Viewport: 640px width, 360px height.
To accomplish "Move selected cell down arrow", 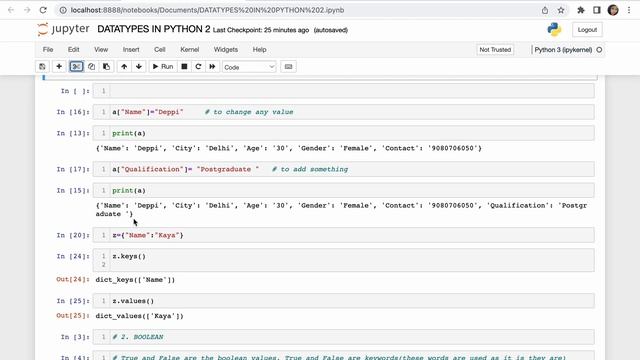I will click(x=139, y=67).
